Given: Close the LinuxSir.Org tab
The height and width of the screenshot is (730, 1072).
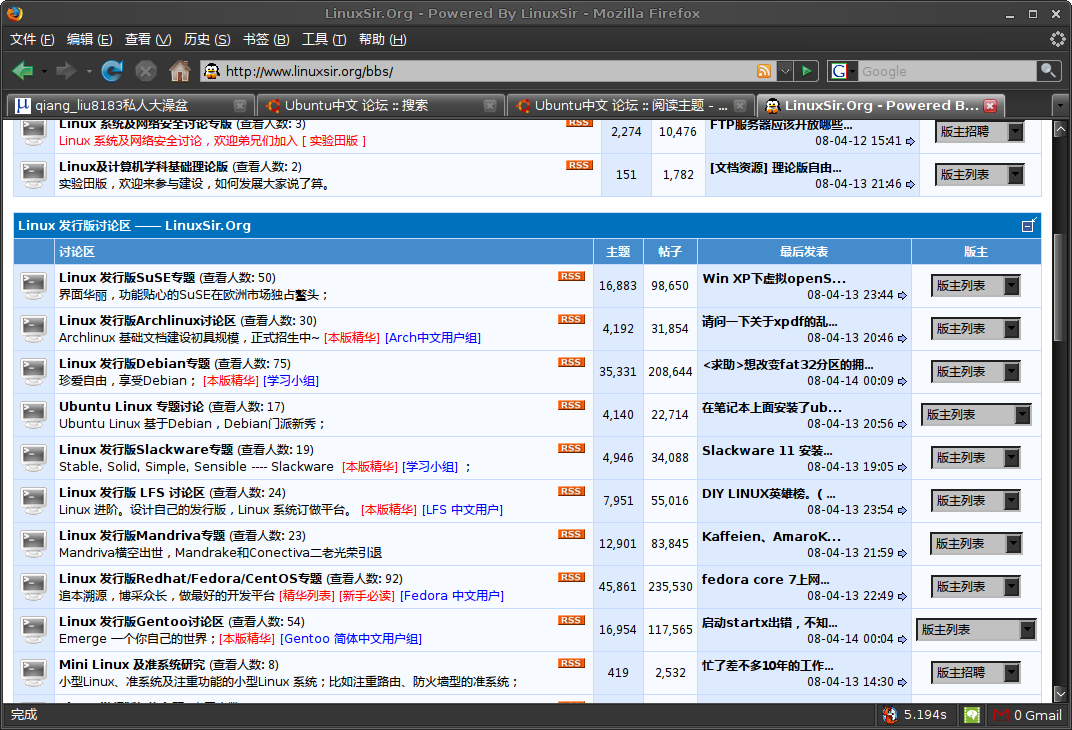Looking at the screenshot, I should [990, 106].
